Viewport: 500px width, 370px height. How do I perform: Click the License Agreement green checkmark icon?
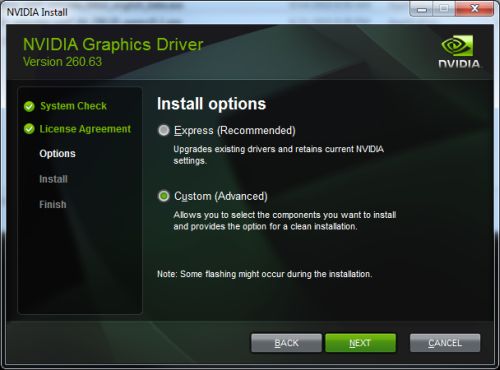coord(29,129)
